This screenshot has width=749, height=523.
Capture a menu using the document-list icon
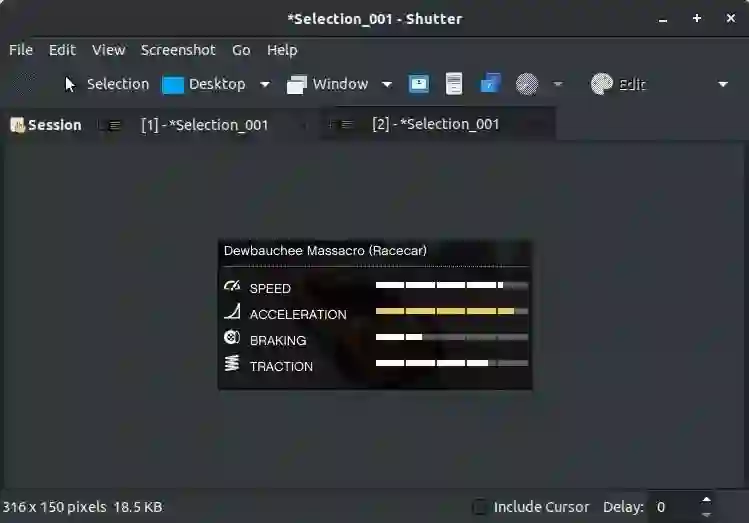pyautogui.click(x=454, y=84)
